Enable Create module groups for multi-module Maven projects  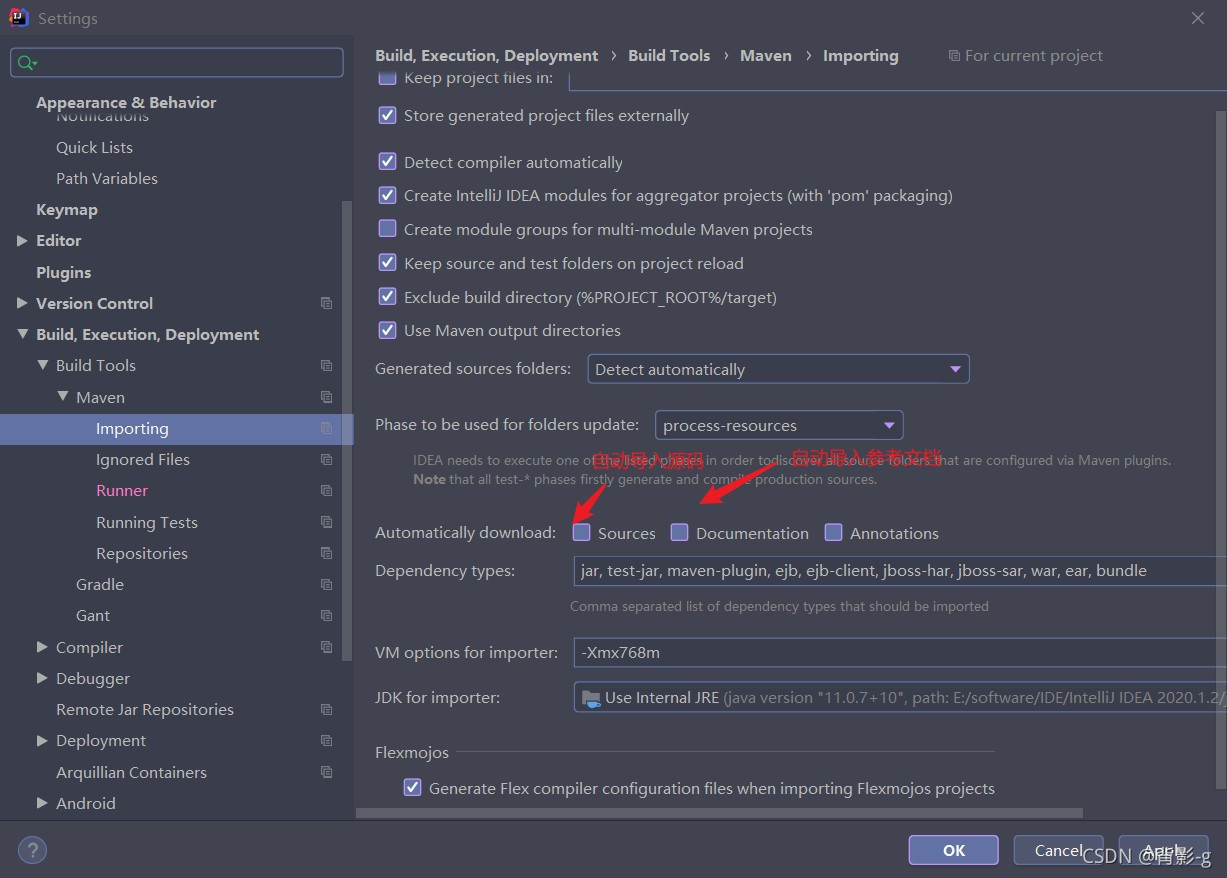point(387,229)
